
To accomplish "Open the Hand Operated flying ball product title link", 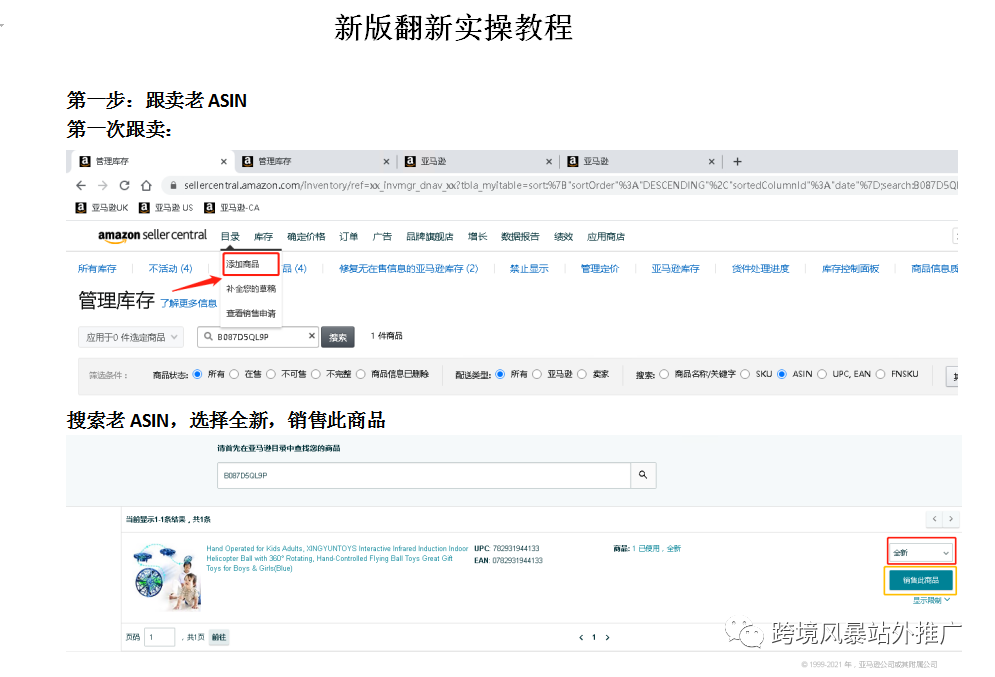I will pos(337,558).
